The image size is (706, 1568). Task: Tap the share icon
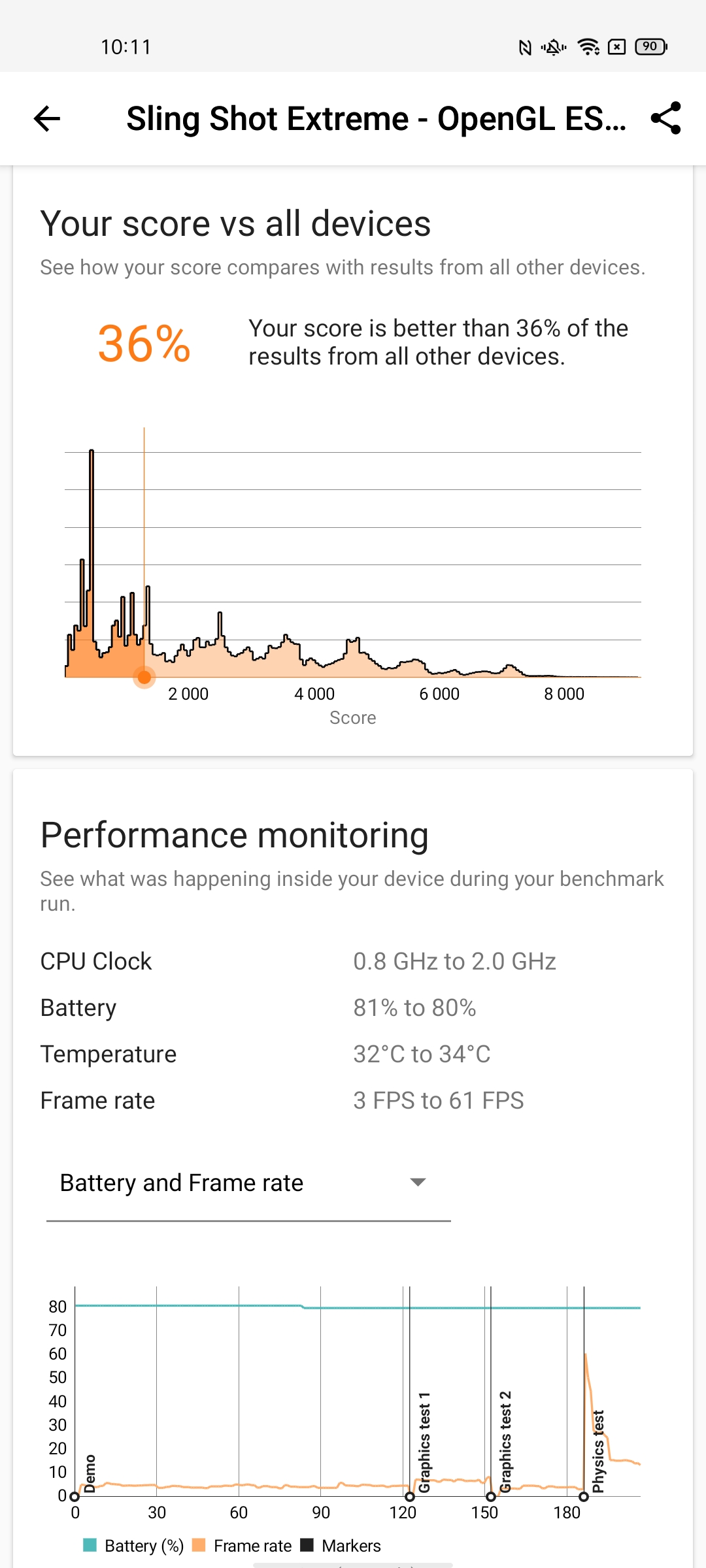[x=666, y=118]
